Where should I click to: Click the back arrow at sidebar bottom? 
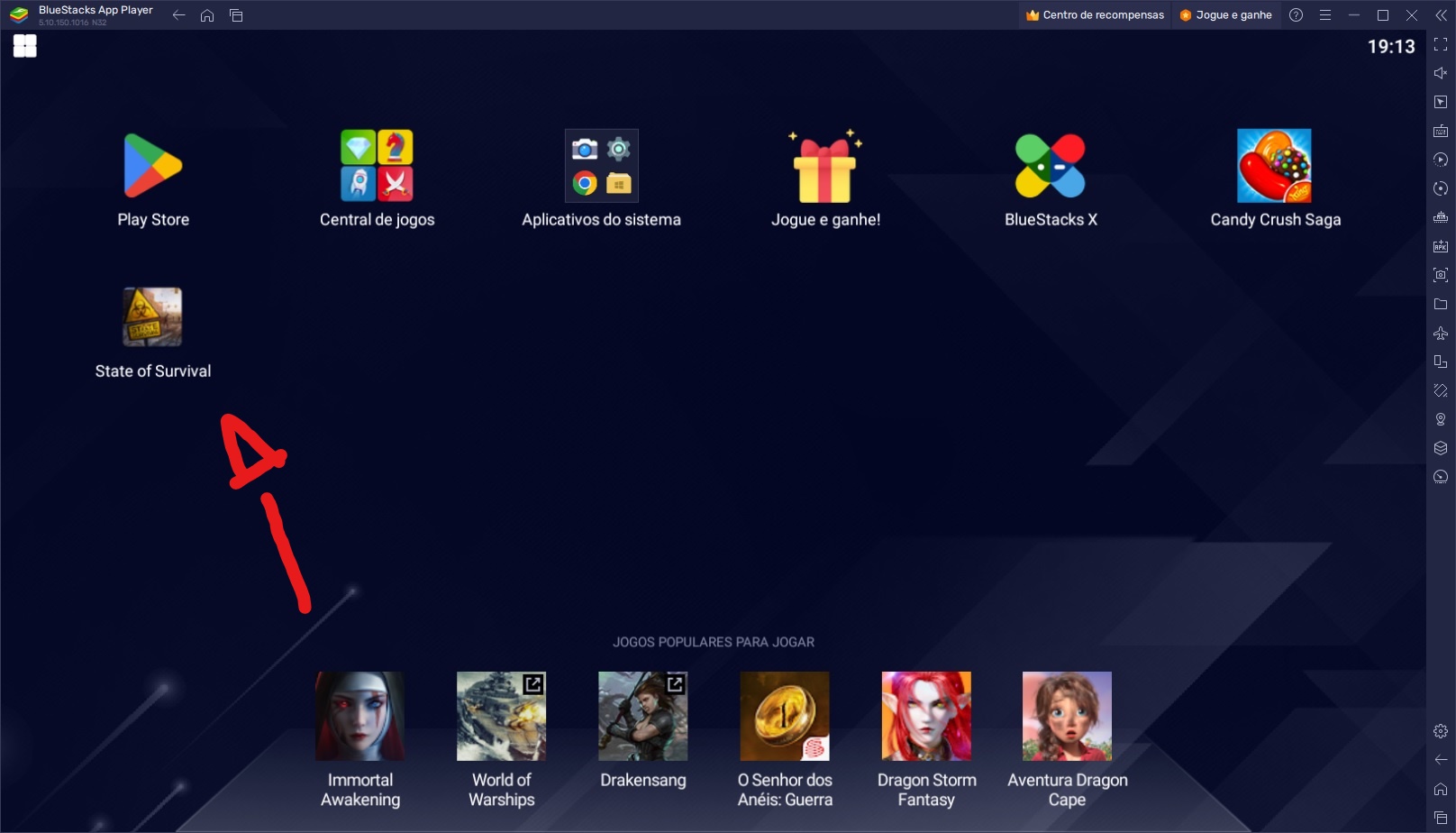click(x=1441, y=760)
